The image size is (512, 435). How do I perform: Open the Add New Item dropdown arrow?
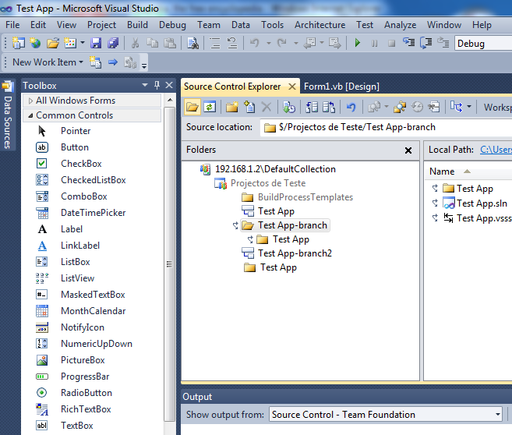82,43
